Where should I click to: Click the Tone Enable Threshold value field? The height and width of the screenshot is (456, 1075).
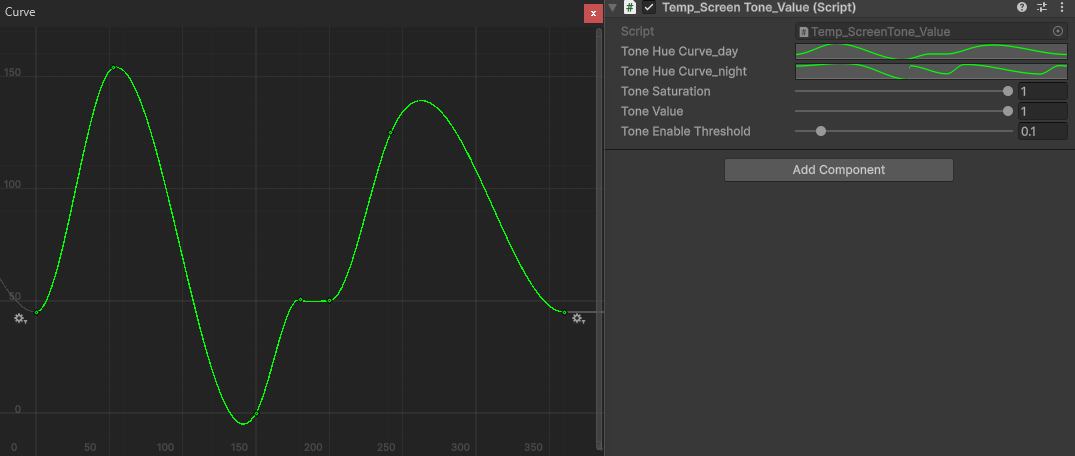[1042, 131]
